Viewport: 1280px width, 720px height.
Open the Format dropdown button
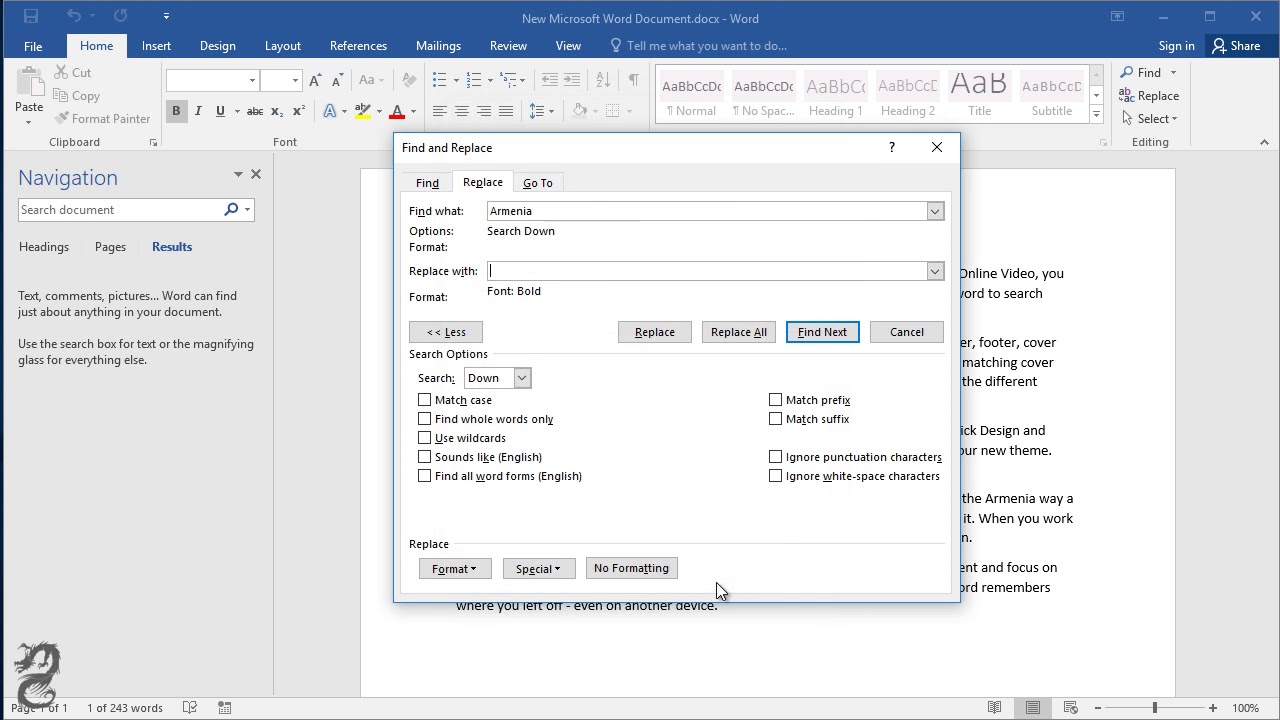pyautogui.click(x=455, y=569)
